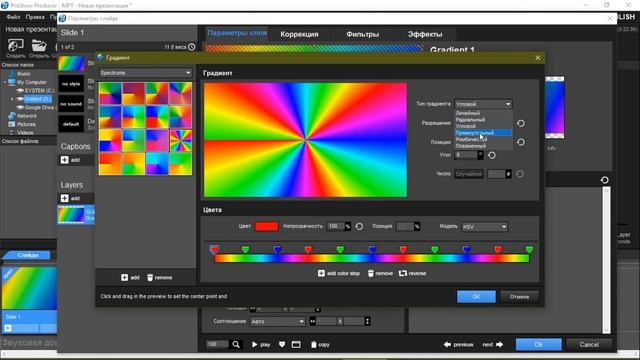Switch to the Фильтры tab
The height and width of the screenshot is (360, 640).
(362, 34)
